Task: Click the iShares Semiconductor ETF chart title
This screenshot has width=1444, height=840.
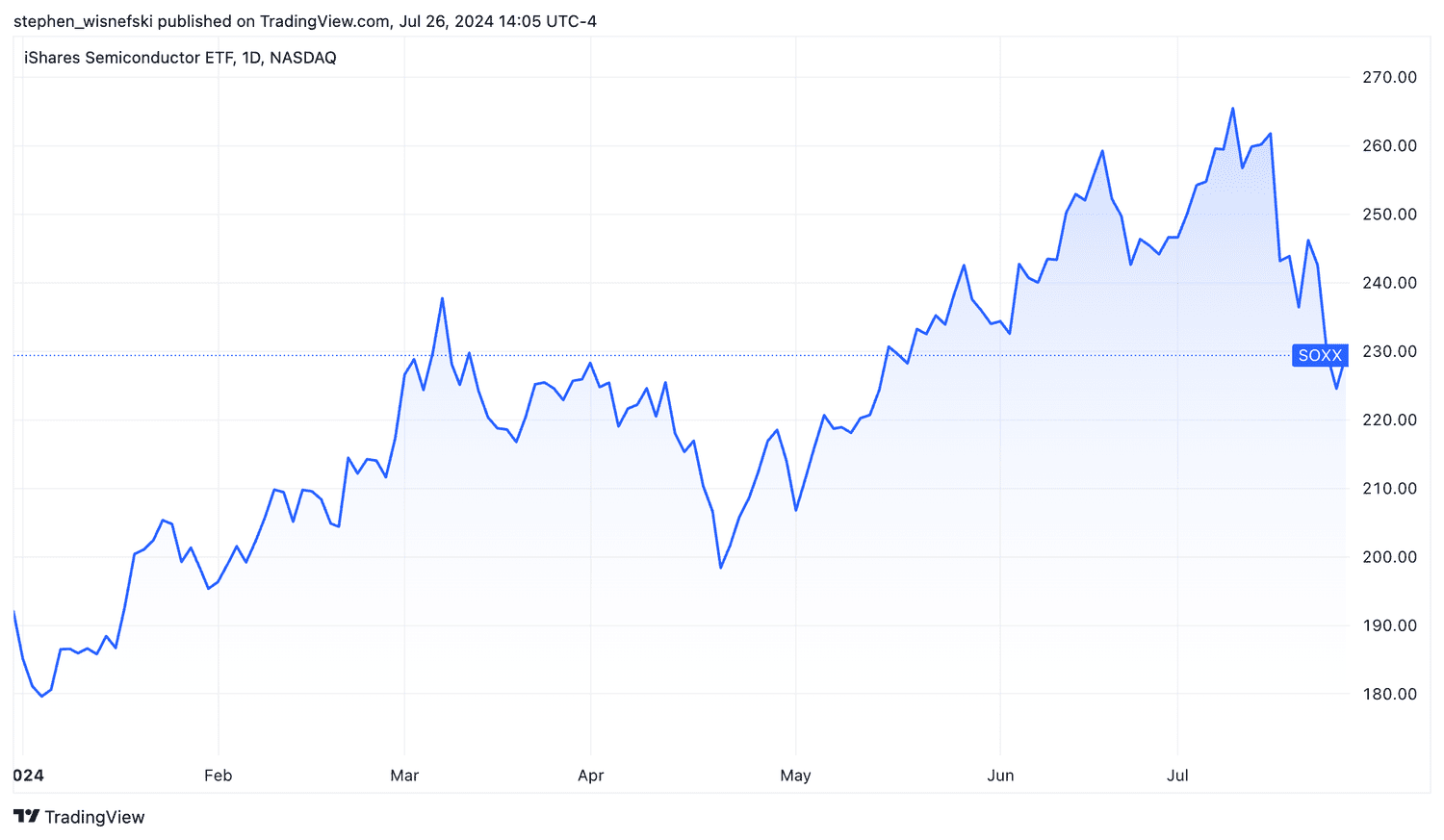Action: pyautogui.click(x=180, y=58)
